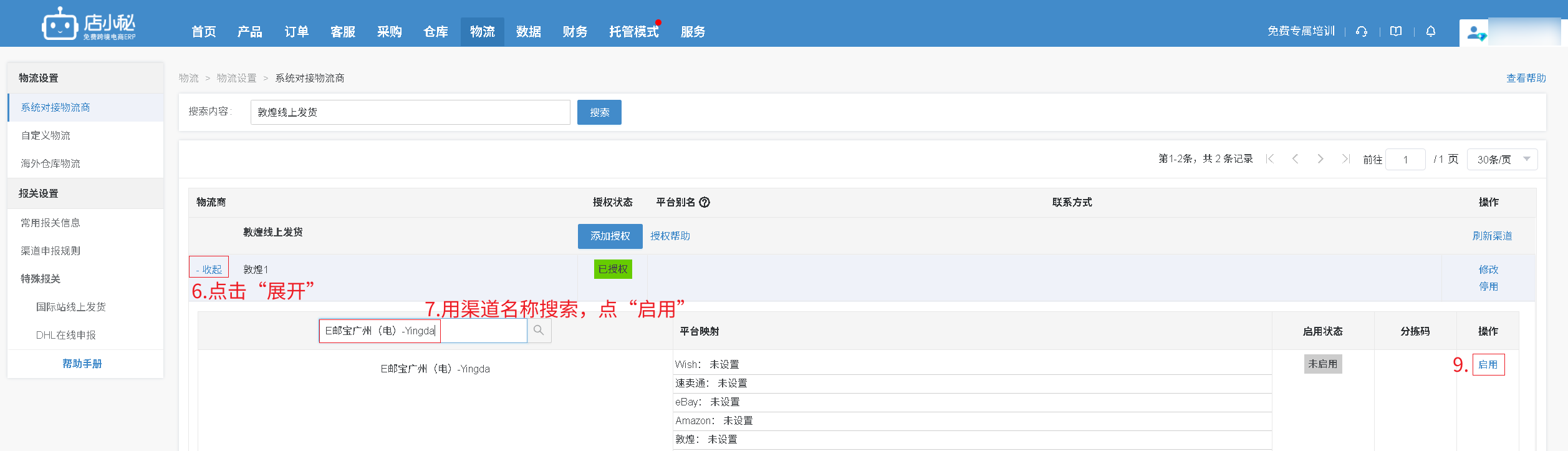Screen dimensions: 1568x451
Task: Click the blue 搜索 button
Action: [599, 112]
